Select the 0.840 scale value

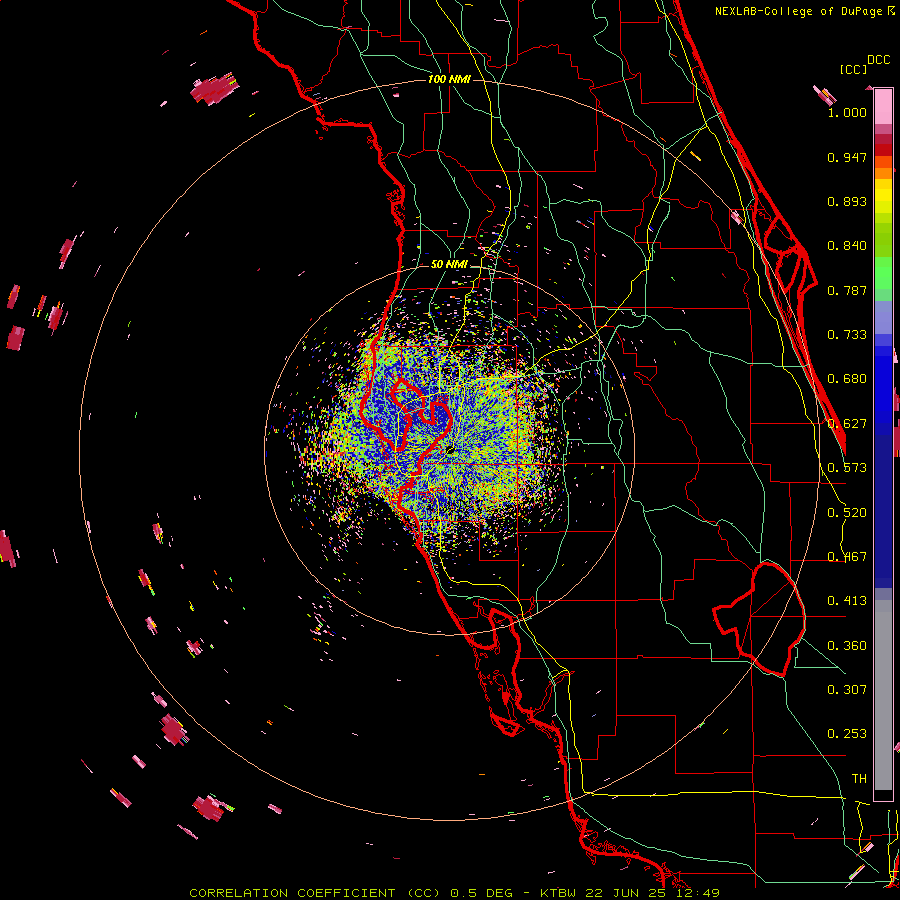click(847, 246)
